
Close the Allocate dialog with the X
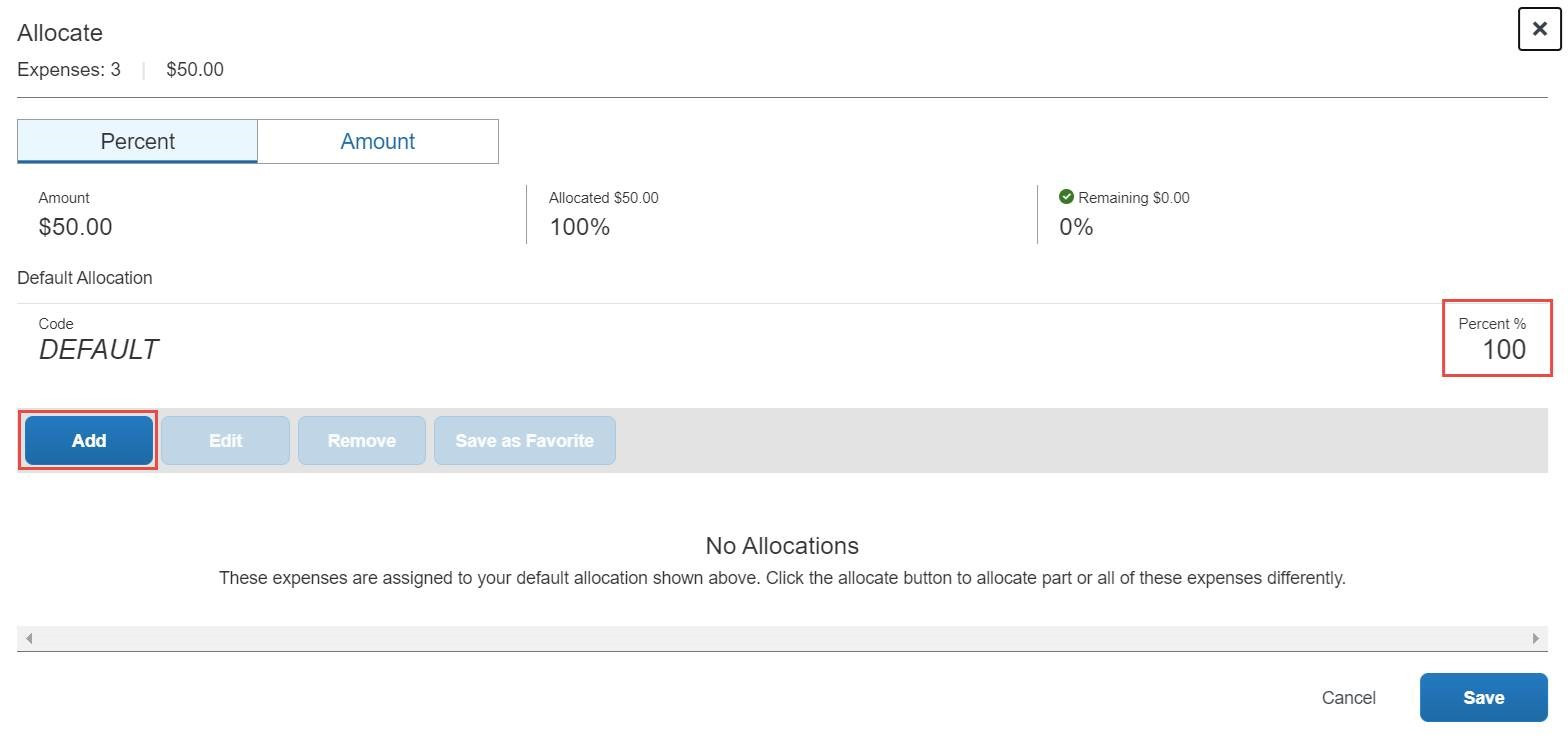(x=1539, y=29)
